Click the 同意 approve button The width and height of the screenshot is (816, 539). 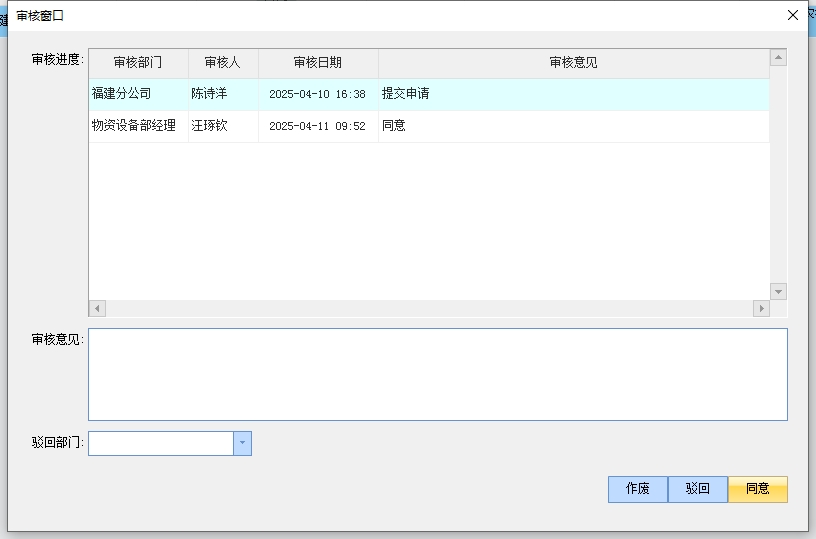pyautogui.click(x=758, y=489)
